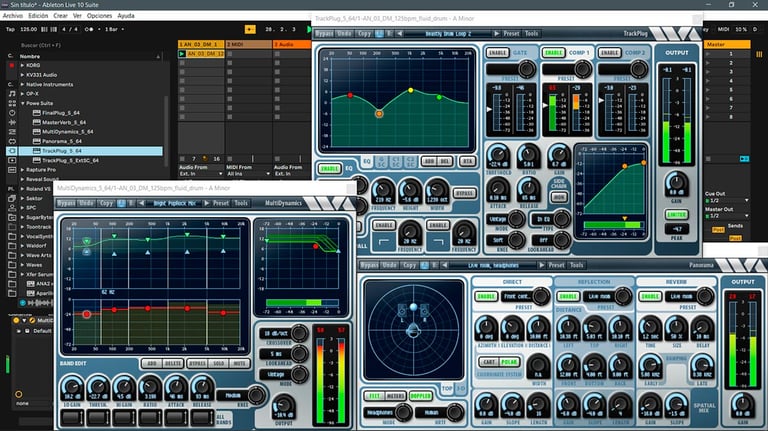Expand the Rapture Pro folder
The width and height of the screenshot is (768, 431).
[22, 169]
